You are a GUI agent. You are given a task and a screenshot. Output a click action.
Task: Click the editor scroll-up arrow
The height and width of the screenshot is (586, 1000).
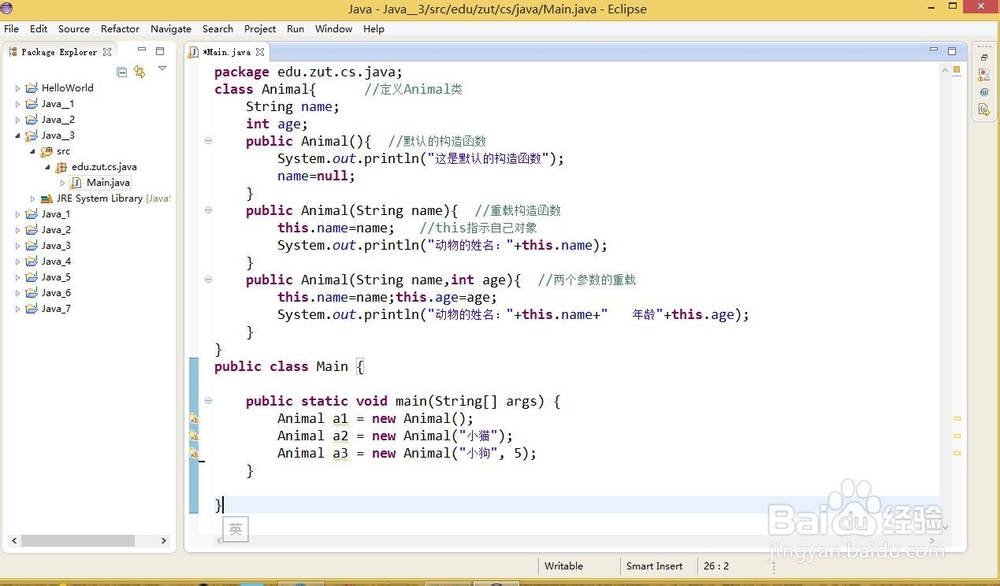pos(945,70)
